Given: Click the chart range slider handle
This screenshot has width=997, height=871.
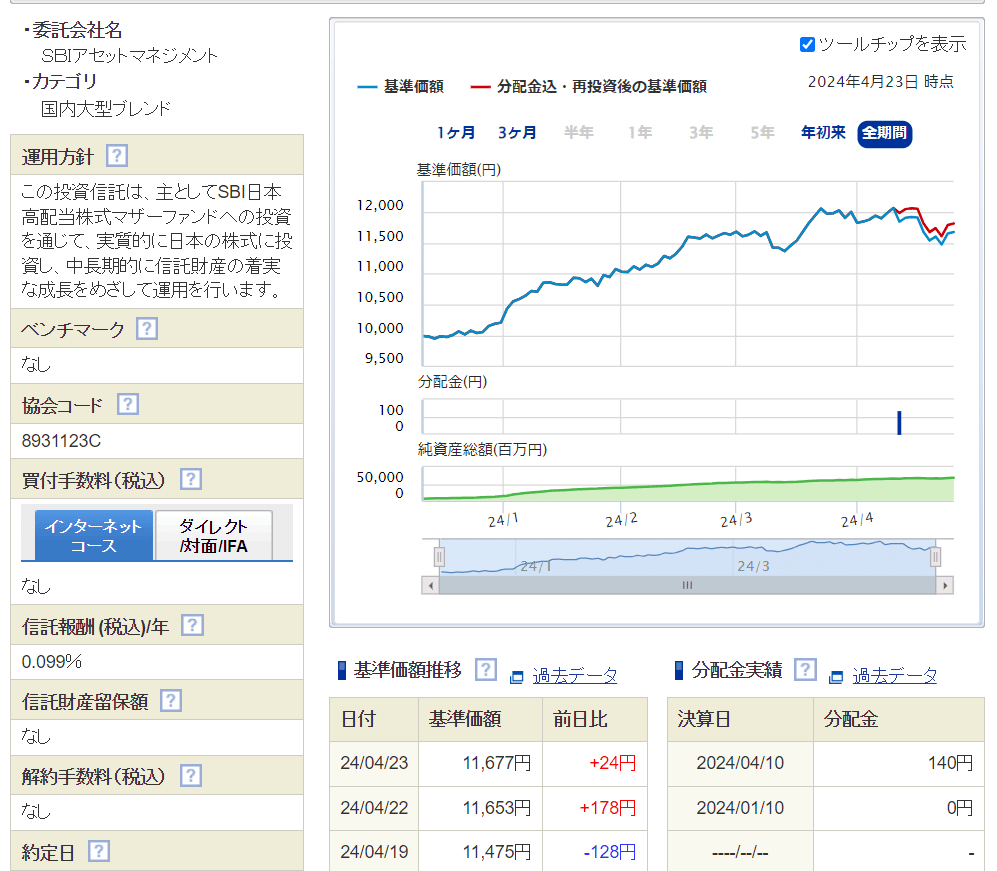Looking at the screenshot, I should click(437, 557).
